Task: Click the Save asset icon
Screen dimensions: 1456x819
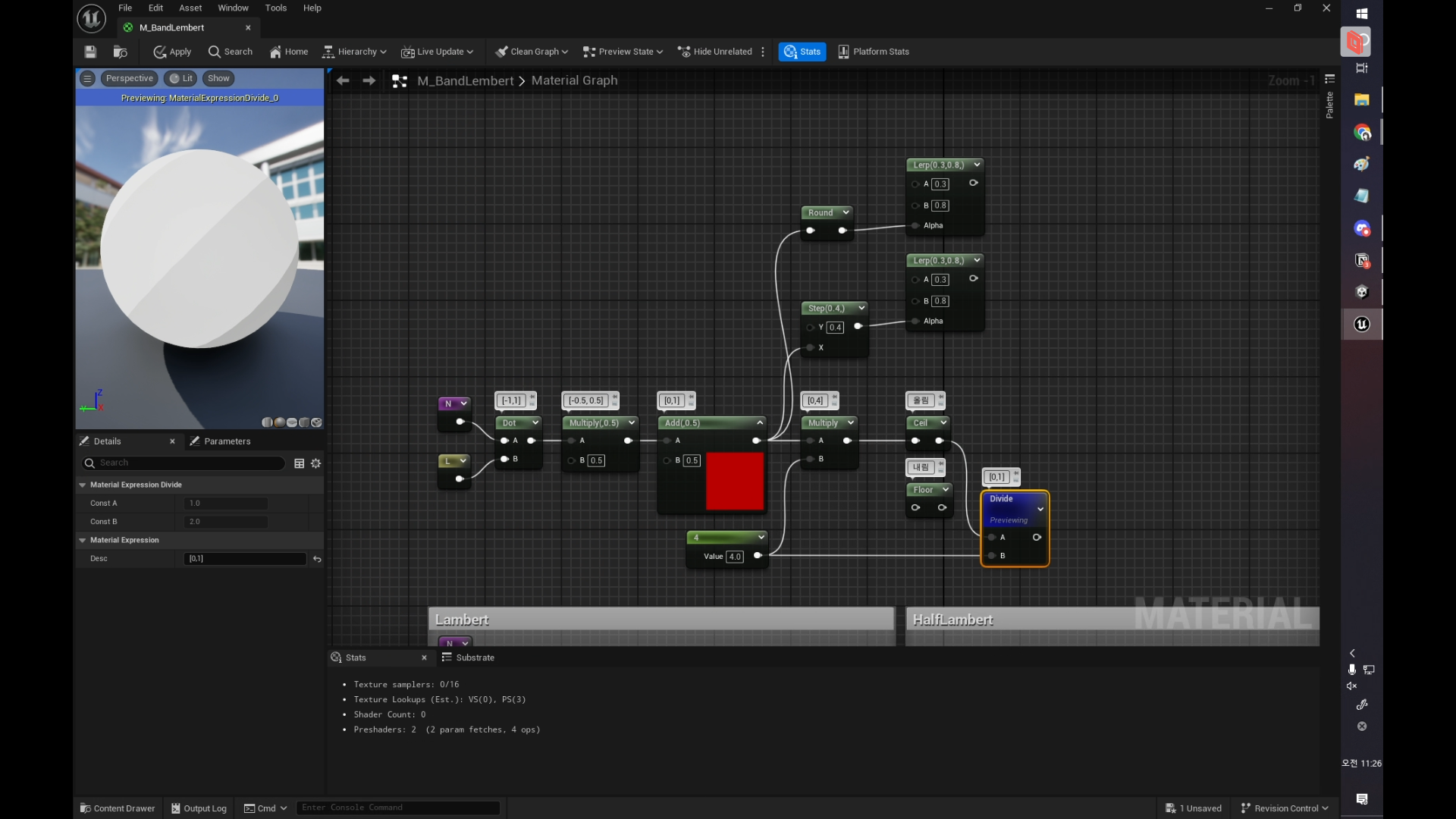Action: (x=90, y=52)
